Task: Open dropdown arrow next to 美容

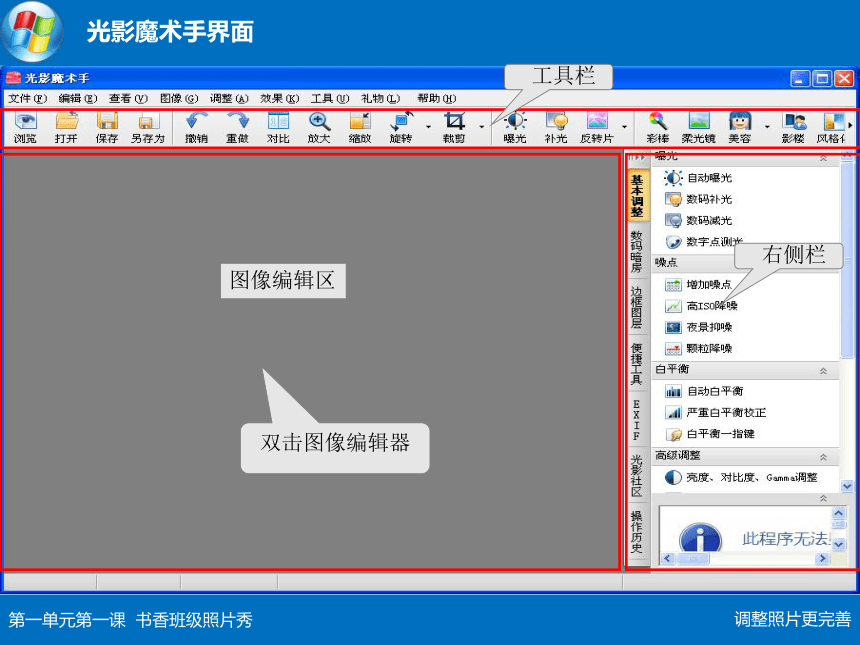Action: [767, 127]
